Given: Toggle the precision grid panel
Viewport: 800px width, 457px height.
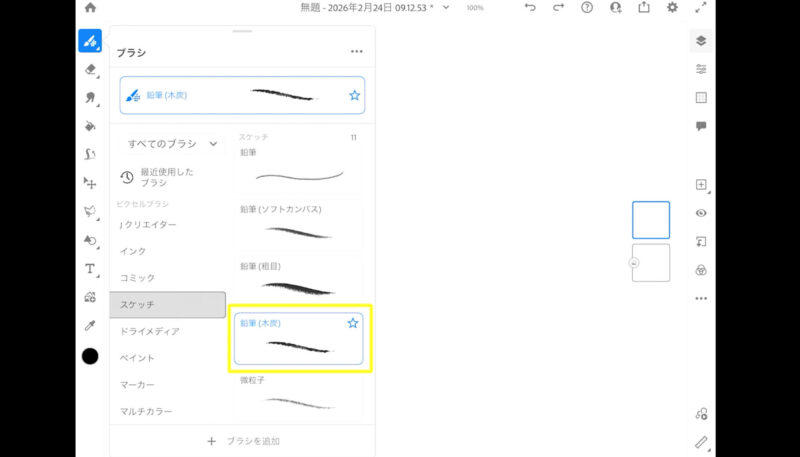Looking at the screenshot, I should point(701,97).
